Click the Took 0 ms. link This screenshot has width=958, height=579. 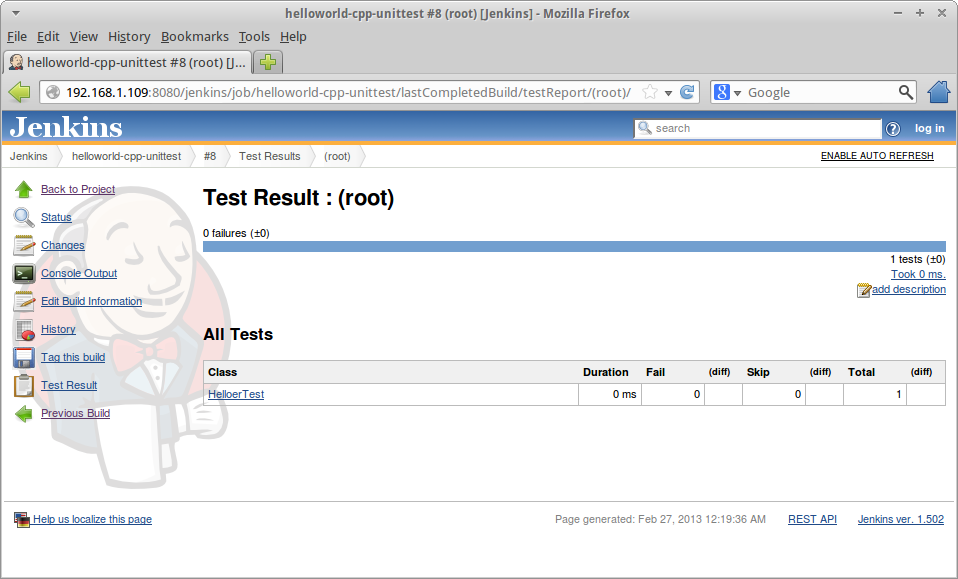tap(918, 275)
